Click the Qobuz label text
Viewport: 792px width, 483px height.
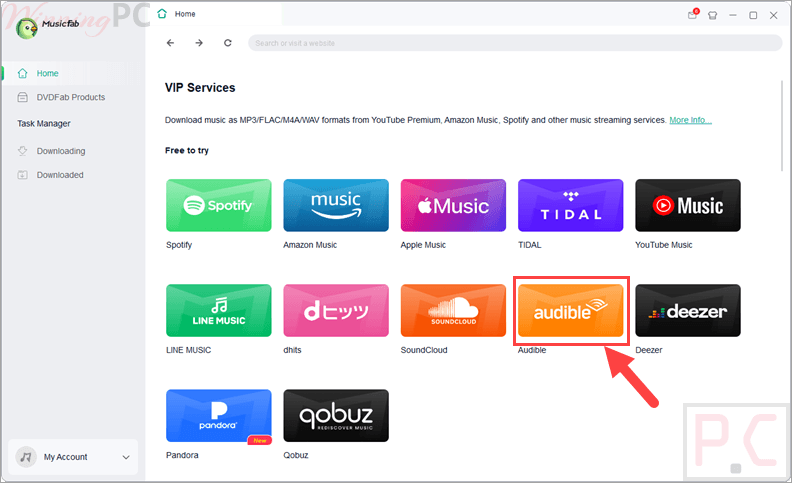(x=295, y=455)
